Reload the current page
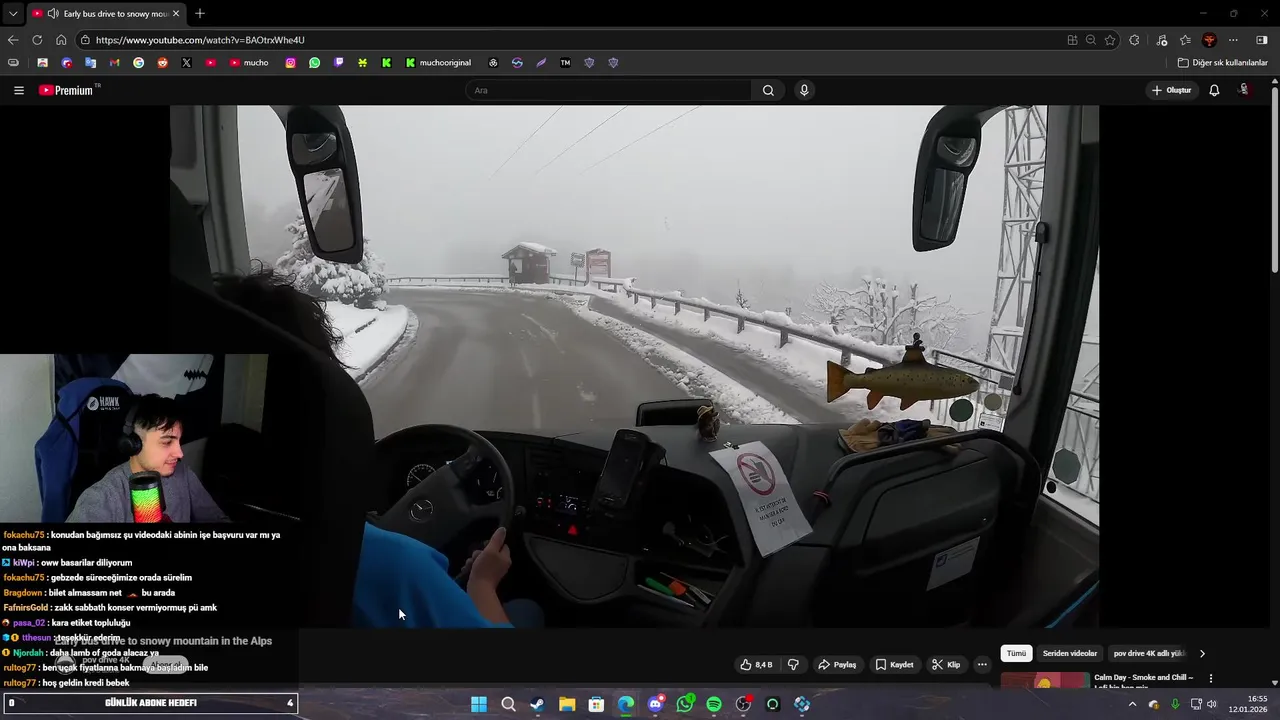 click(x=37, y=40)
